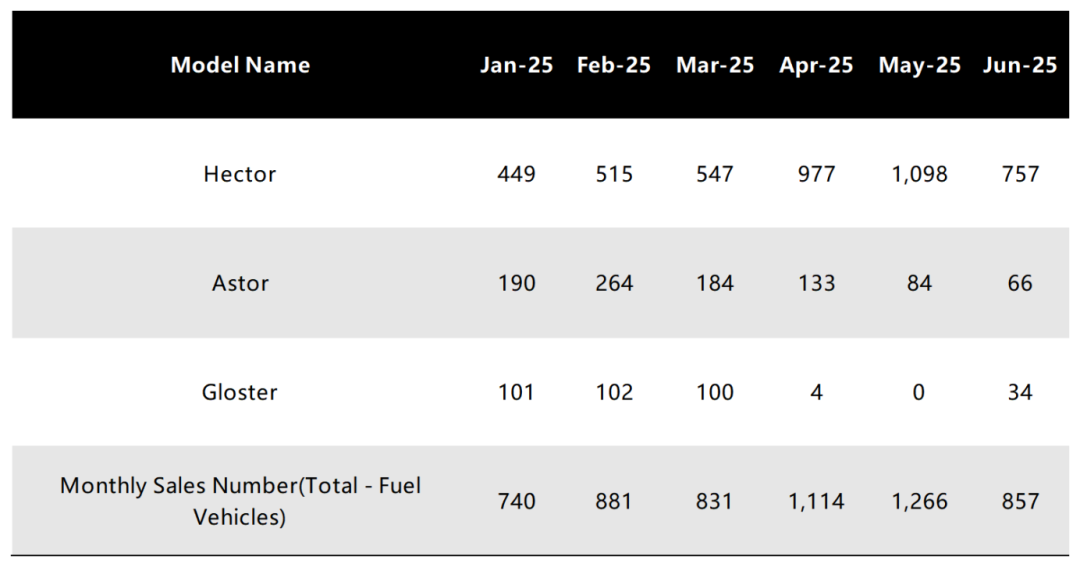Click the Apr-25 column header
The width and height of the screenshot is (1080, 567).
816,65
